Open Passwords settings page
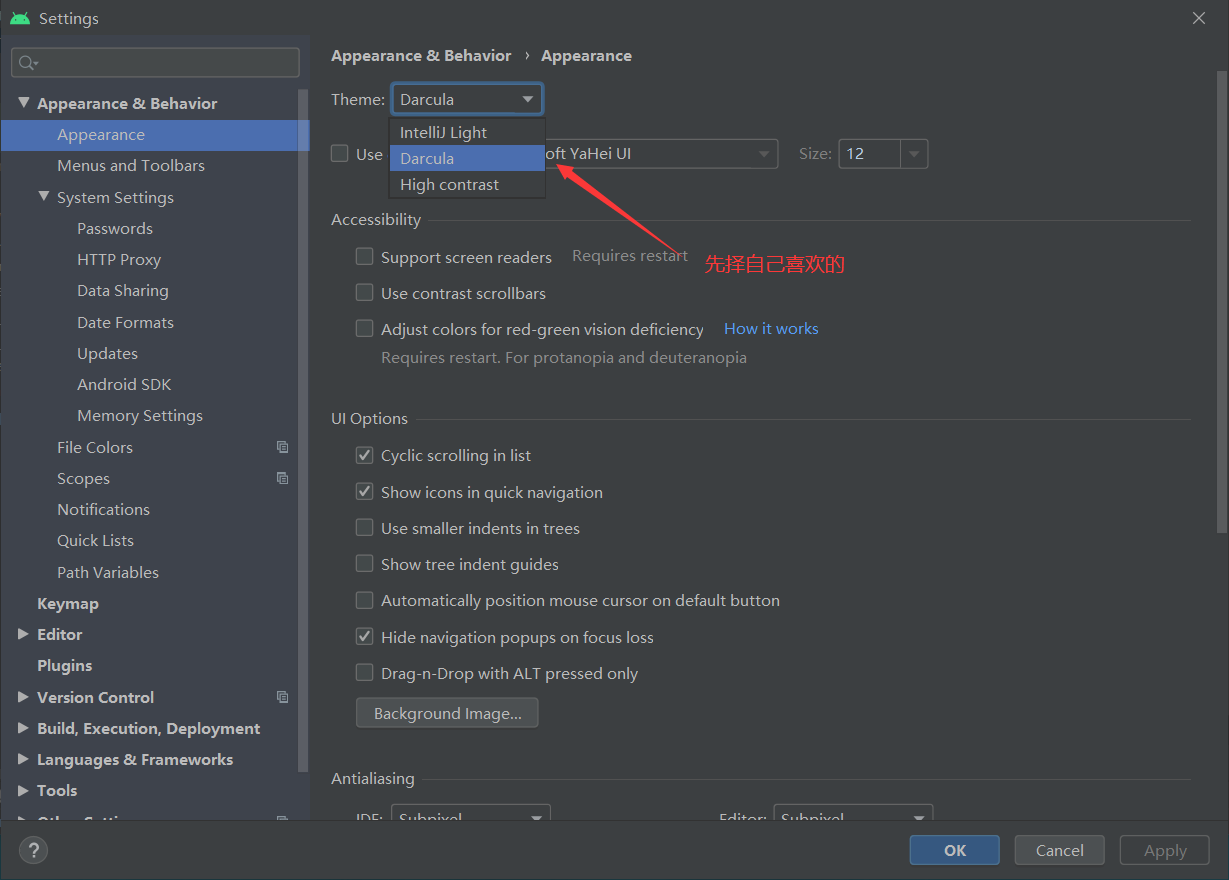1229x880 pixels. (115, 228)
